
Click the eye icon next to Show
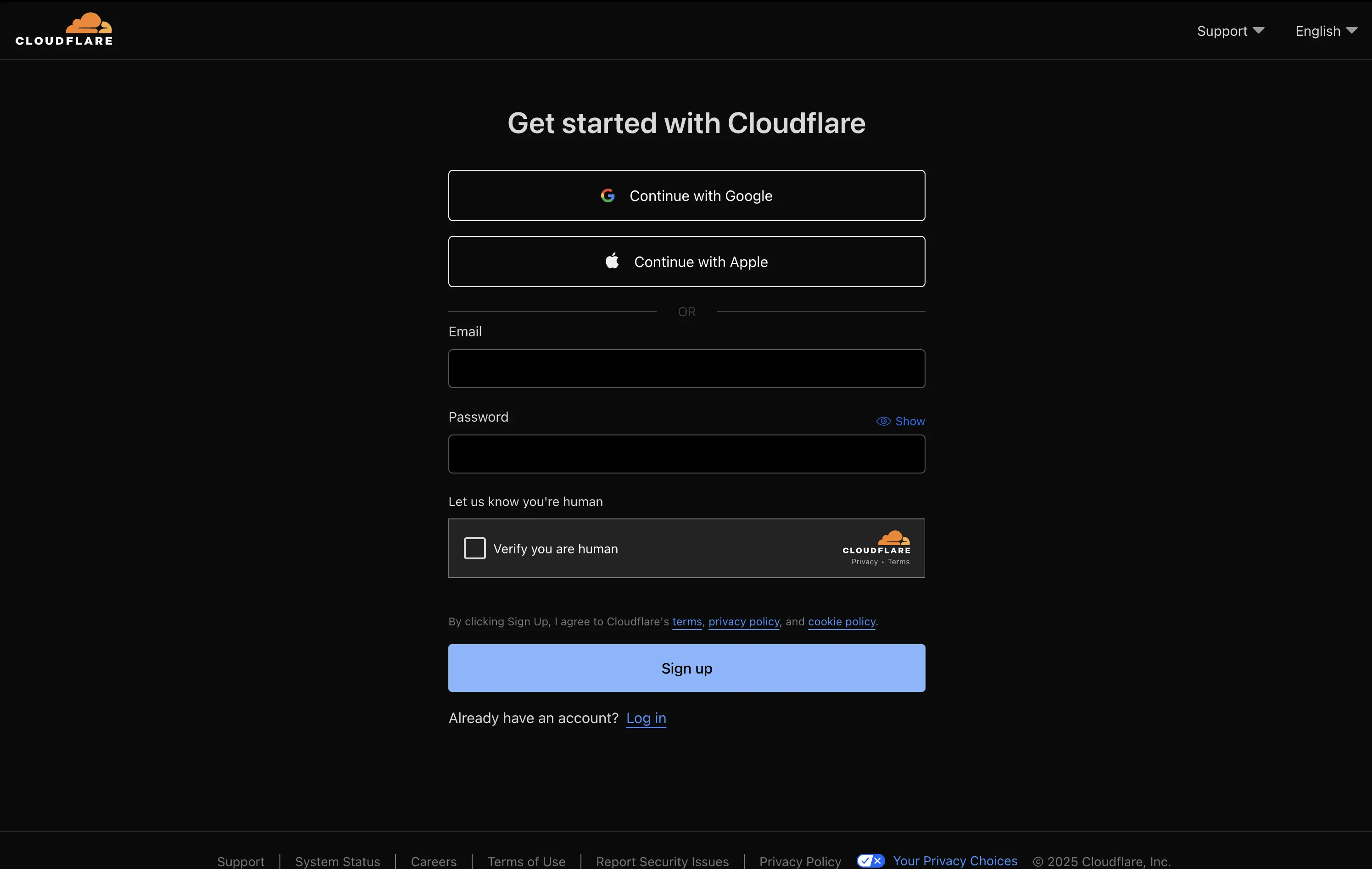tap(883, 421)
